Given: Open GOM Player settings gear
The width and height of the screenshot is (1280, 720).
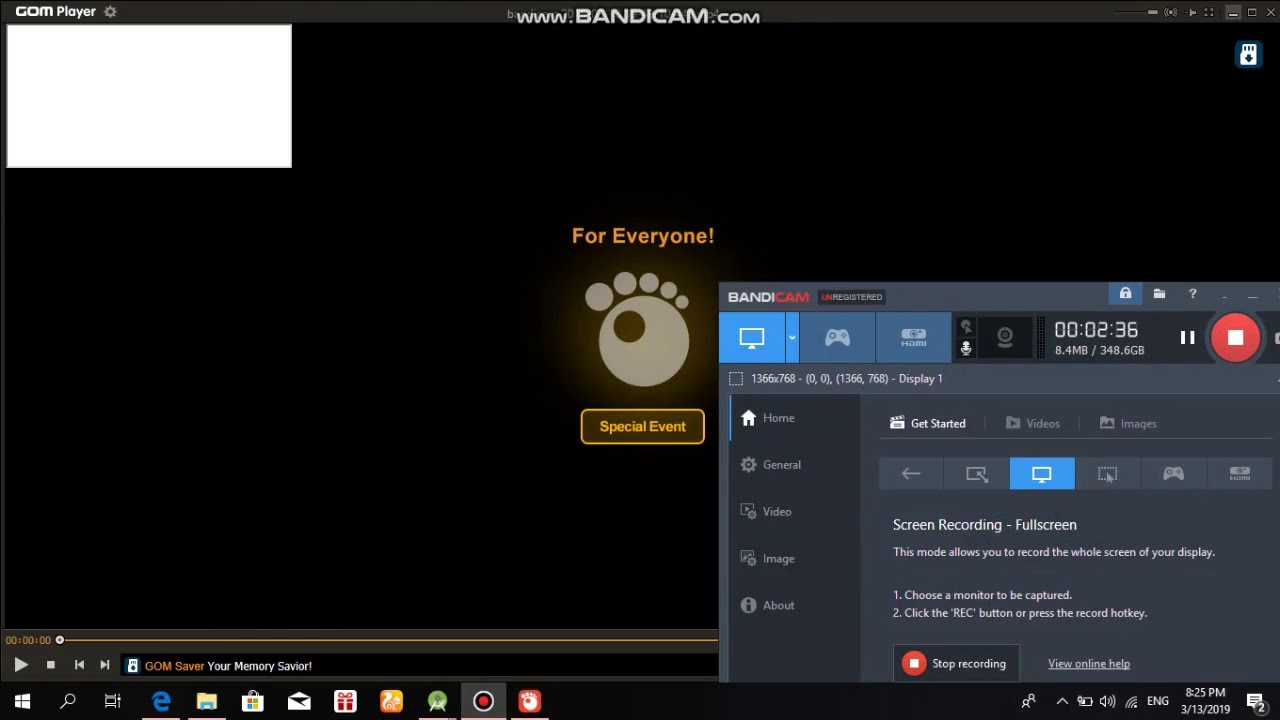Looking at the screenshot, I should (110, 12).
